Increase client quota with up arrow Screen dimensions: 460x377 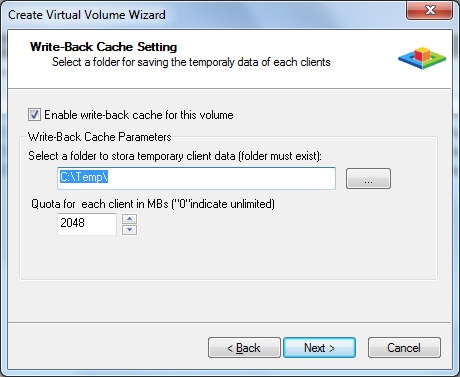129,219
